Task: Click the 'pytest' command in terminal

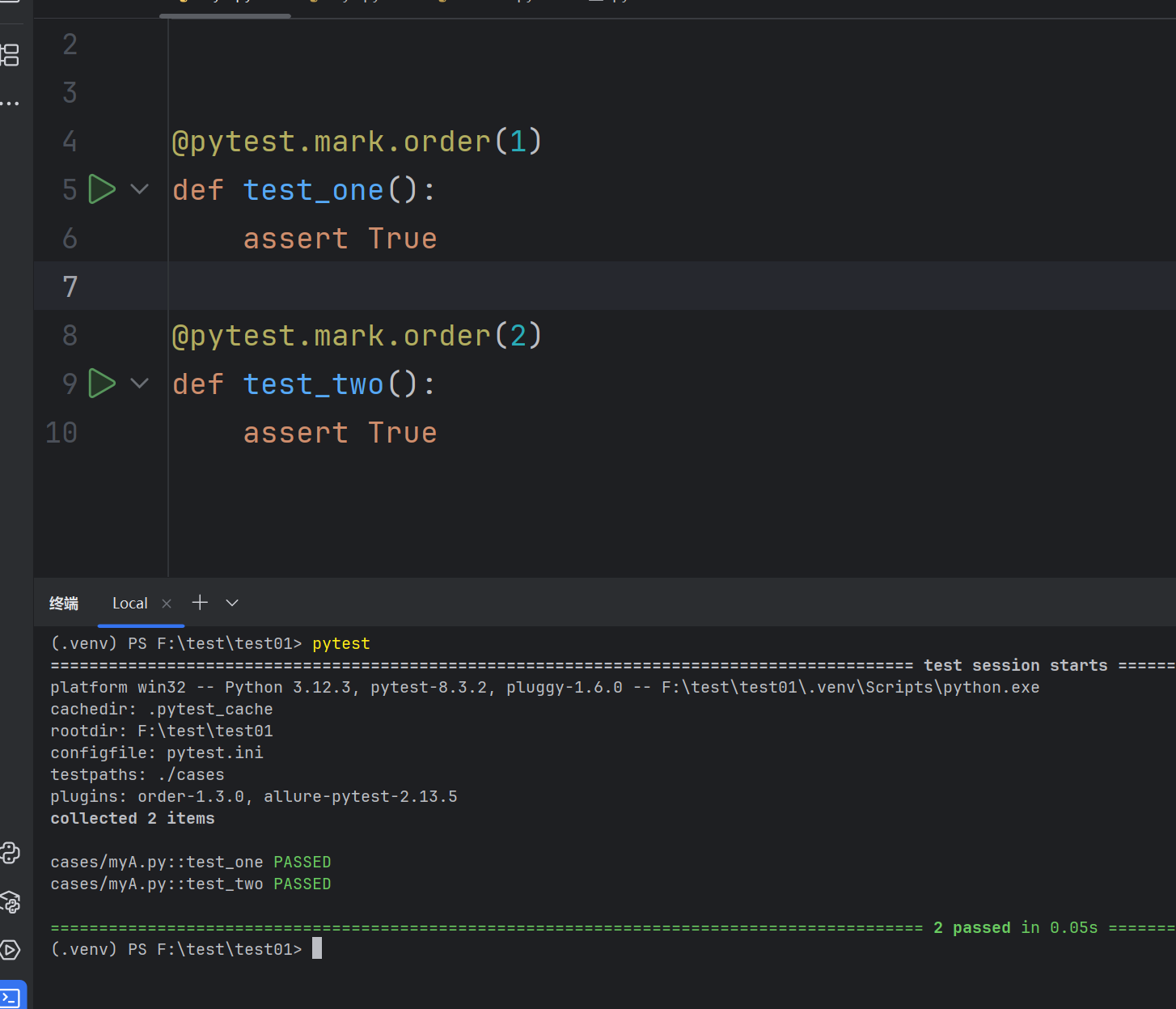Action: [341, 643]
